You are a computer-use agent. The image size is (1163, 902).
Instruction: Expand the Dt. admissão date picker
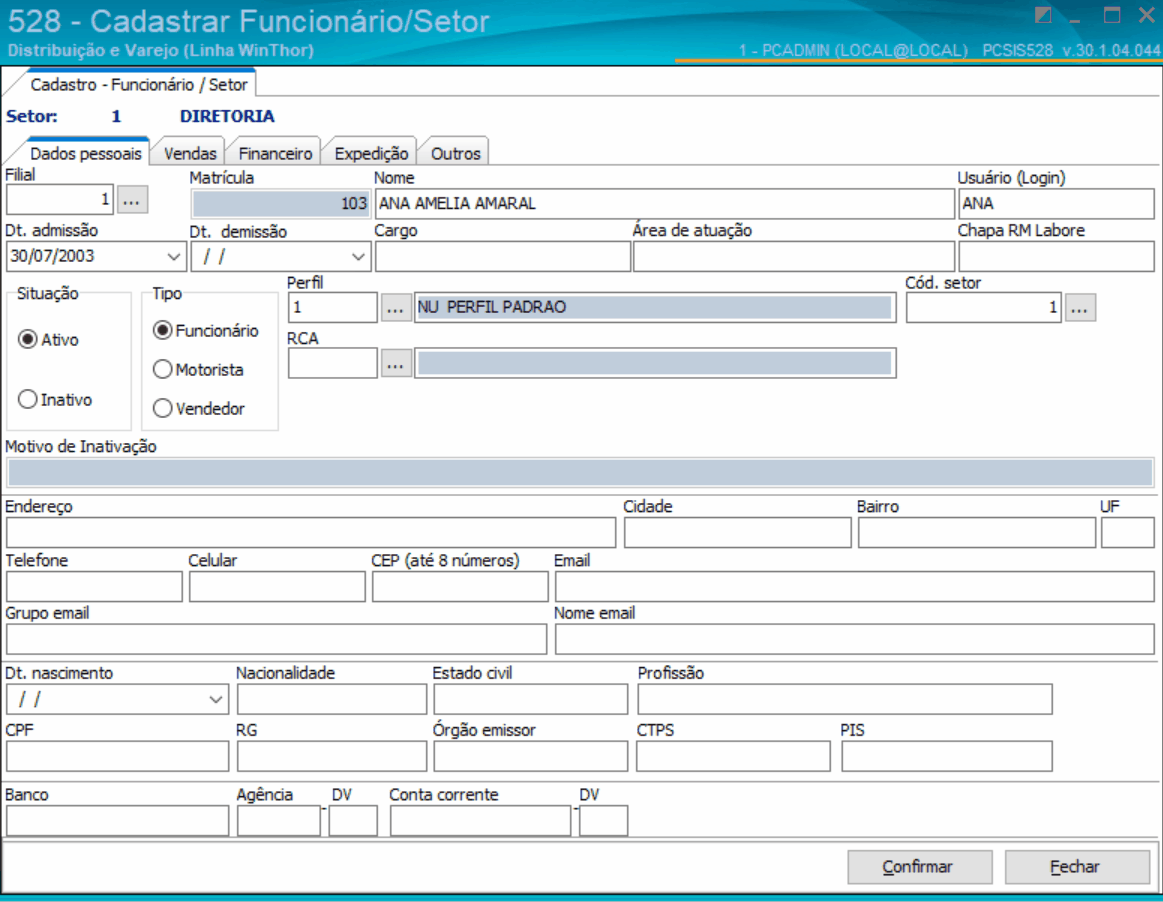click(174, 257)
